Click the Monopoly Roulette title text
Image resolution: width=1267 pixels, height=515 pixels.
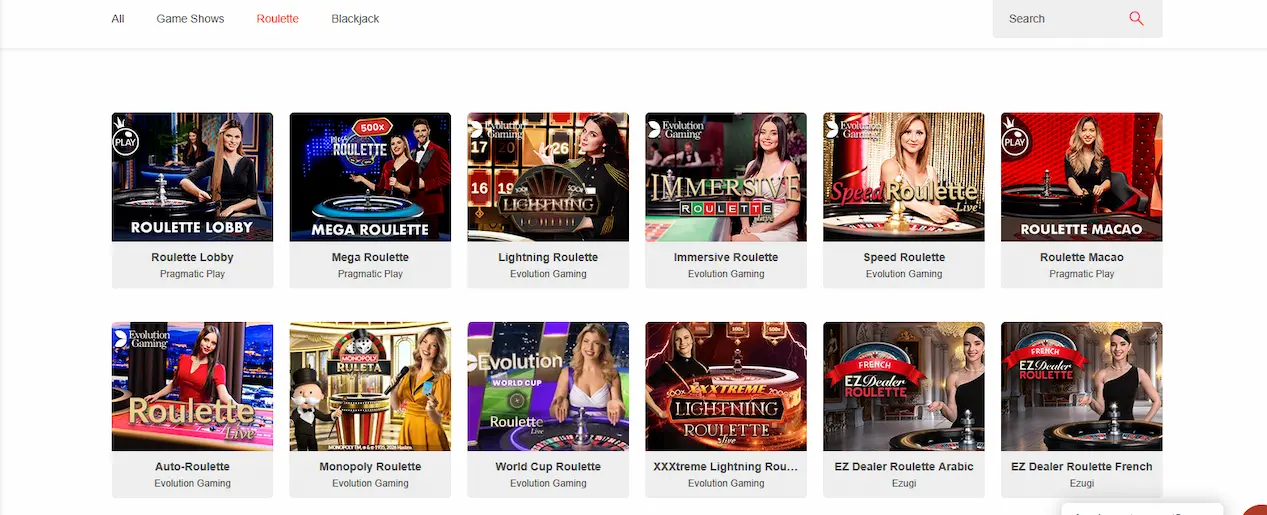pos(370,467)
